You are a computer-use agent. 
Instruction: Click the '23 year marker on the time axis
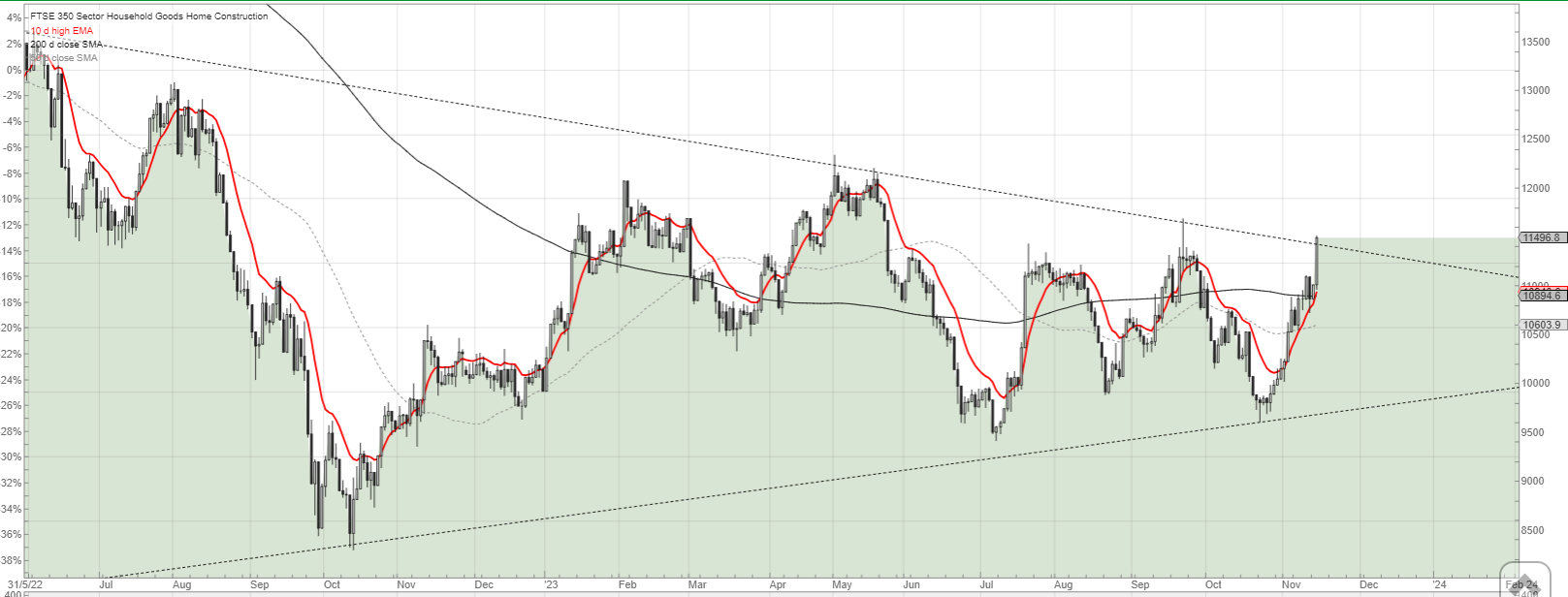(x=550, y=584)
